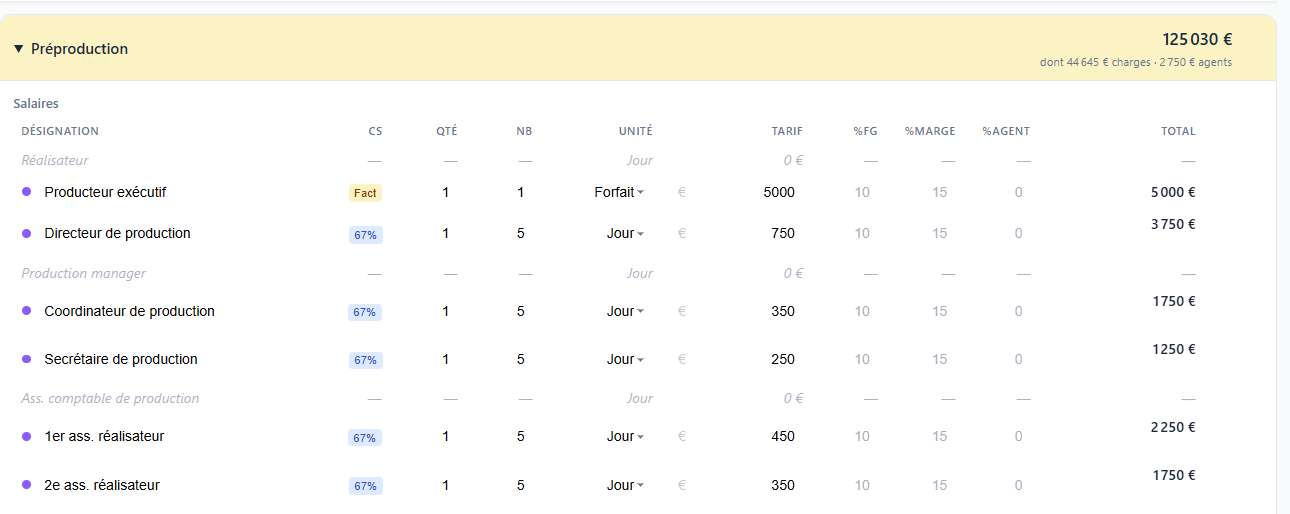Click purple dot beside Producteur exécutif
This screenshot has height=514, width=1290.
point(27,192)
